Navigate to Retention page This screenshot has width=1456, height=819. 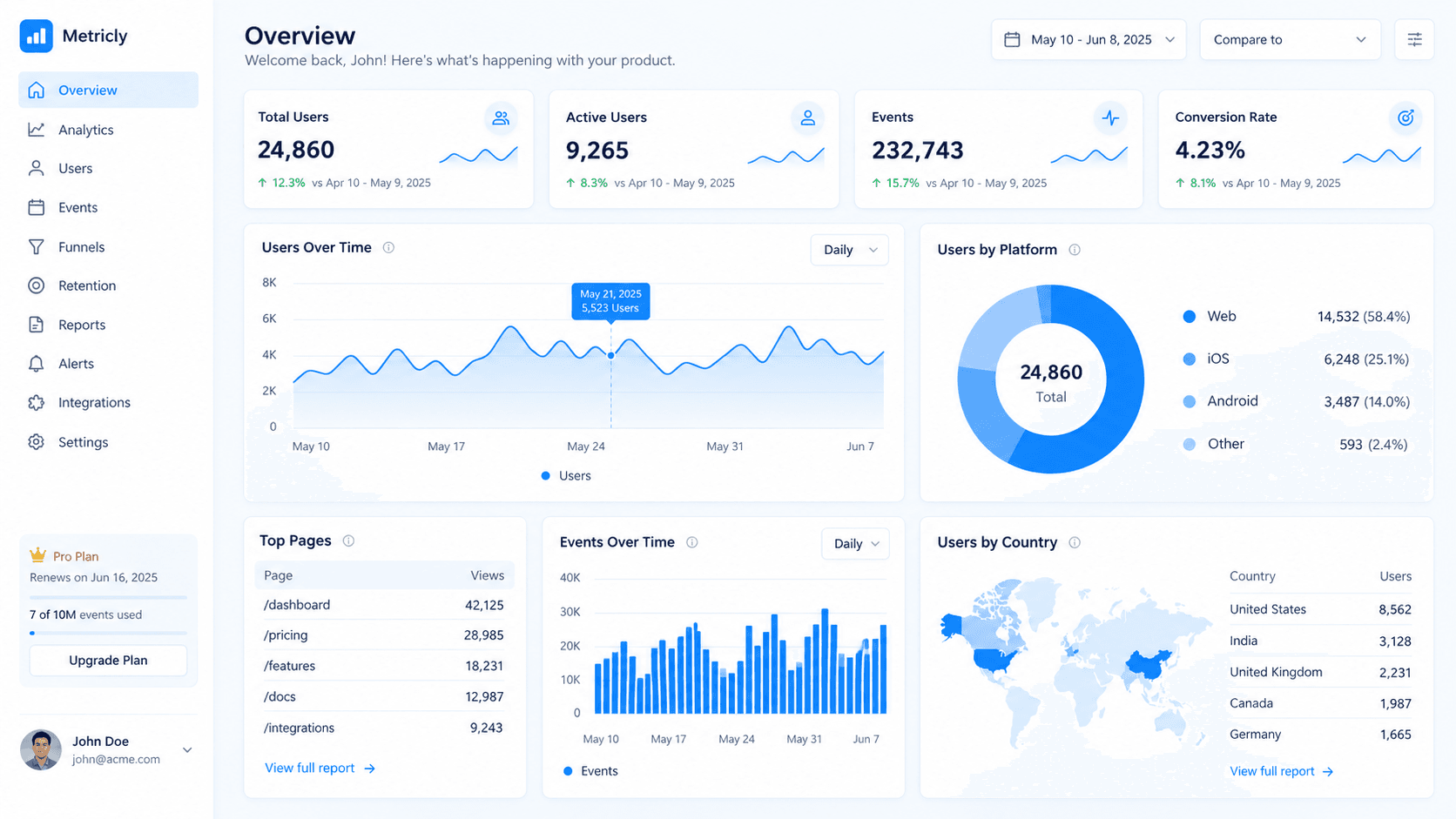[x=108, y=285]
